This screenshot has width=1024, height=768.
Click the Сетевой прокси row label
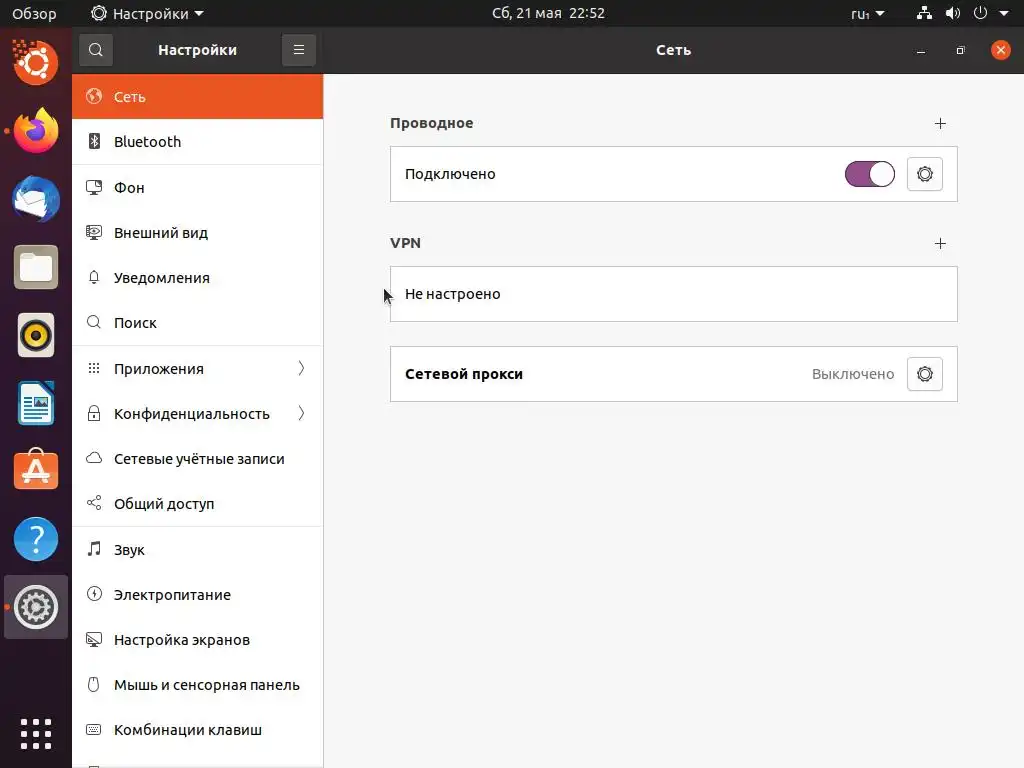point(464,374)
